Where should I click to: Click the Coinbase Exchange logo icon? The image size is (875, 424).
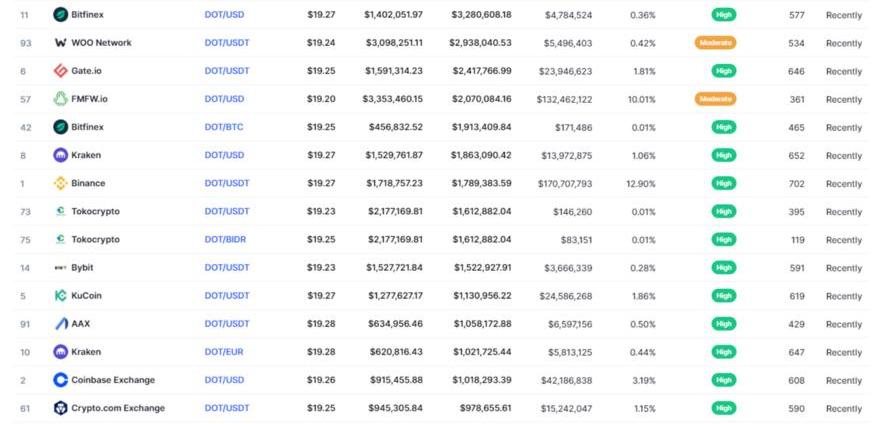(x=61, y=380)
